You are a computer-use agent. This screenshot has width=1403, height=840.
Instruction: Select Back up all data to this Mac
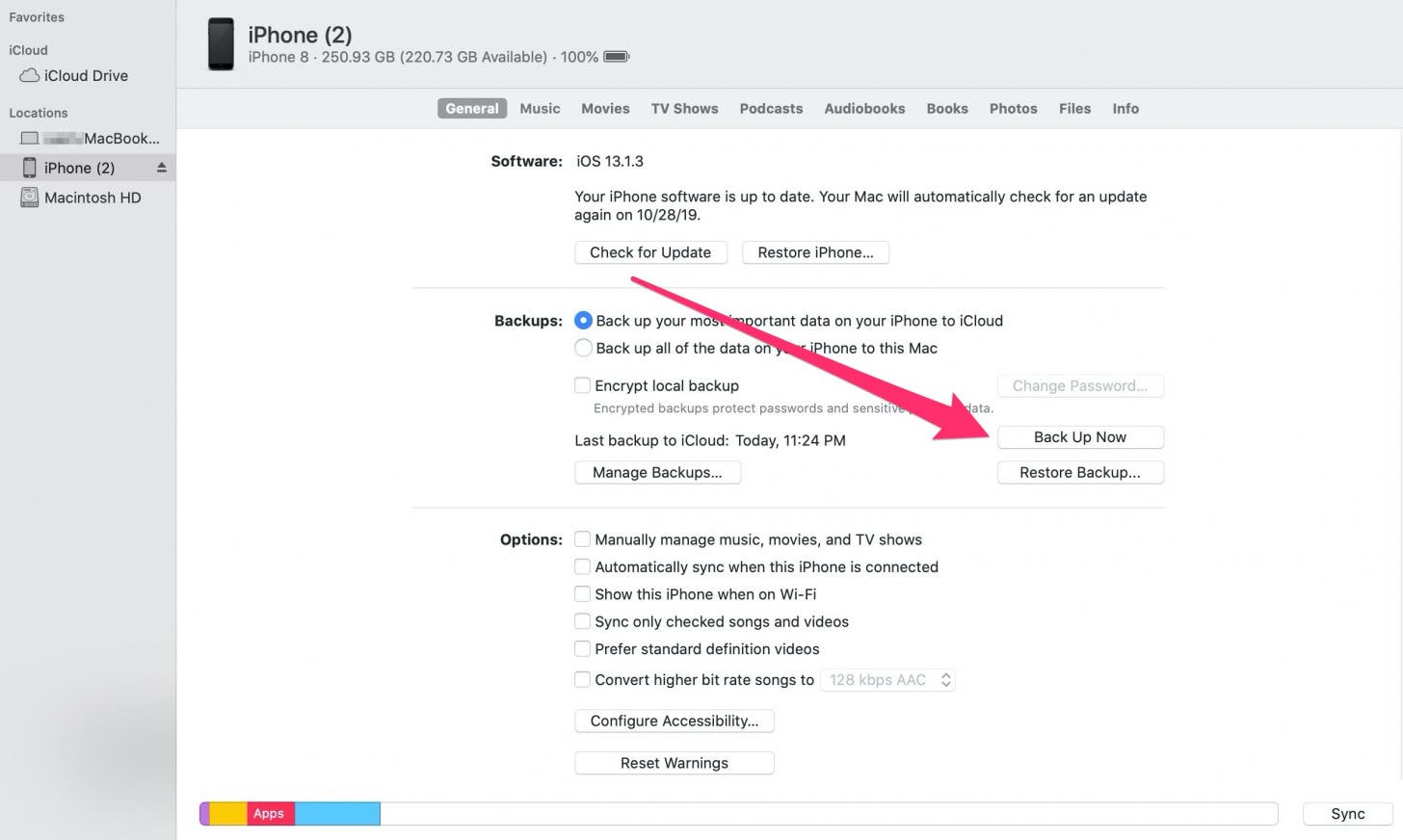[x=583, y=348]
